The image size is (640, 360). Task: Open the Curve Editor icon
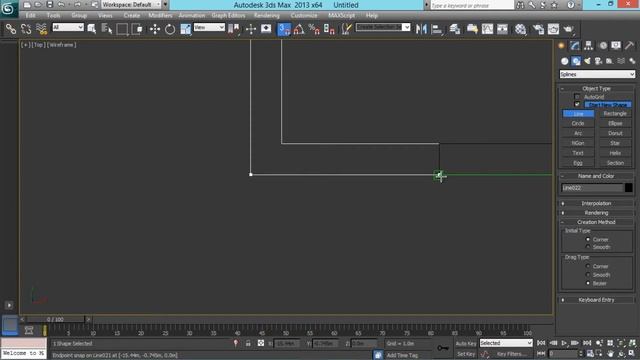point(487,29)
